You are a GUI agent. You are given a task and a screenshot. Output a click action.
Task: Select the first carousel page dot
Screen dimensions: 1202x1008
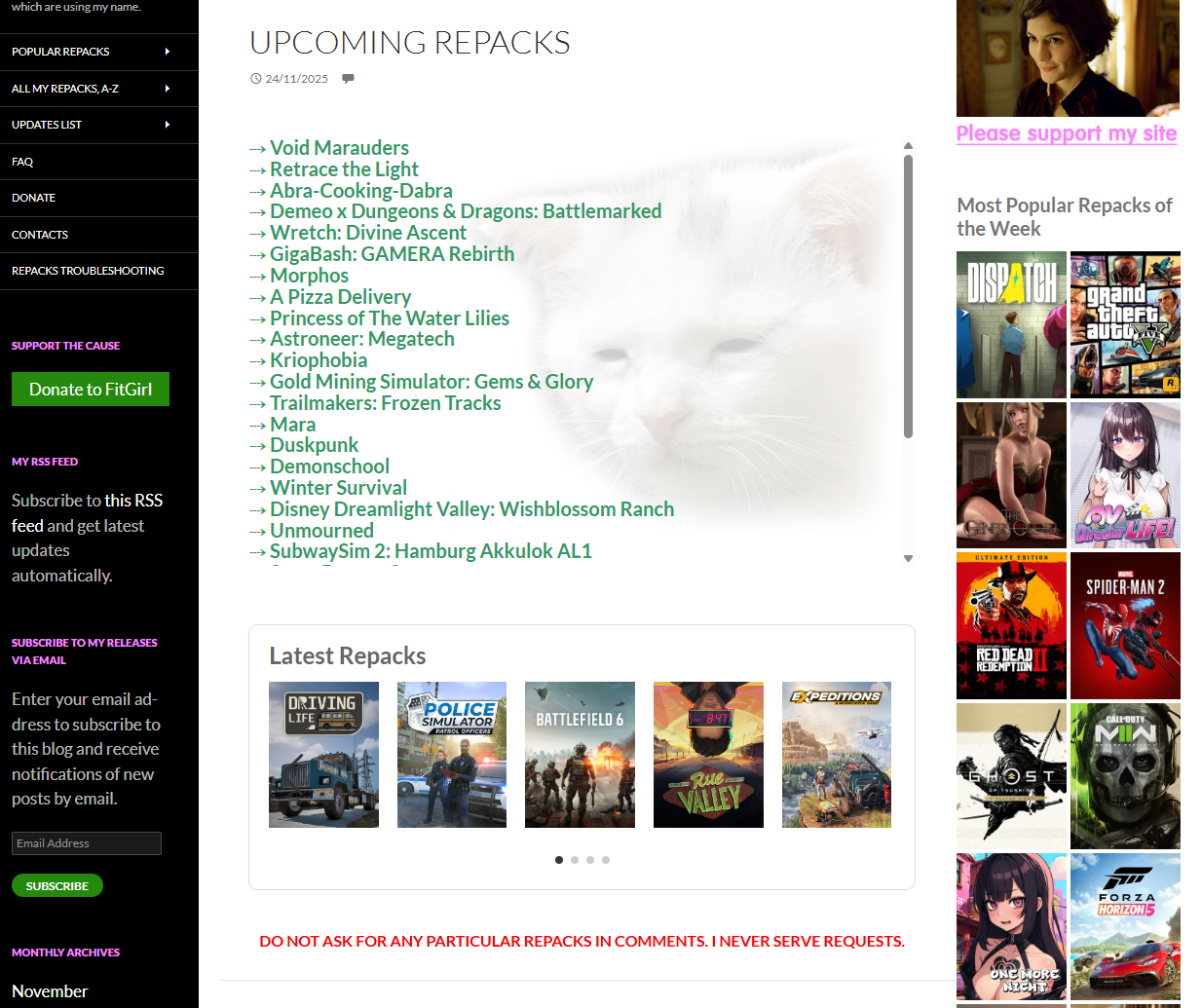[x=559, y=860]
